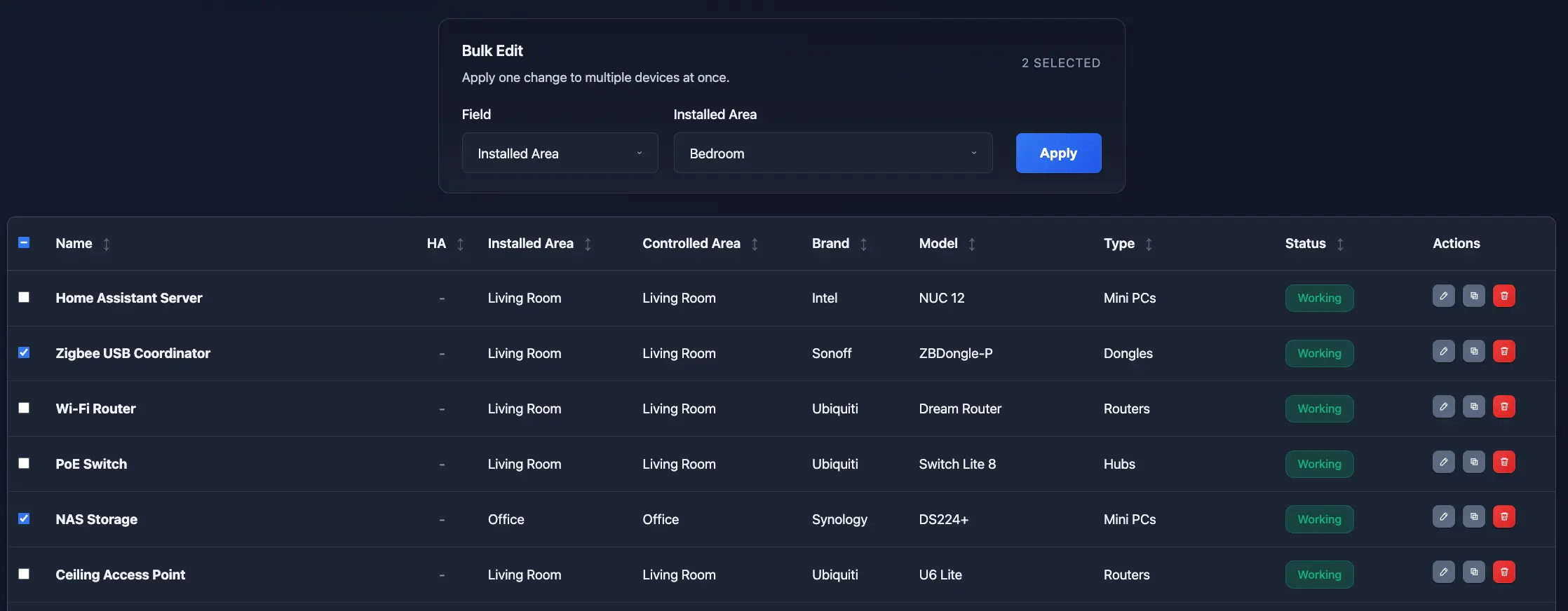Delete the Wi-Fi Router device

[1503, 407]
